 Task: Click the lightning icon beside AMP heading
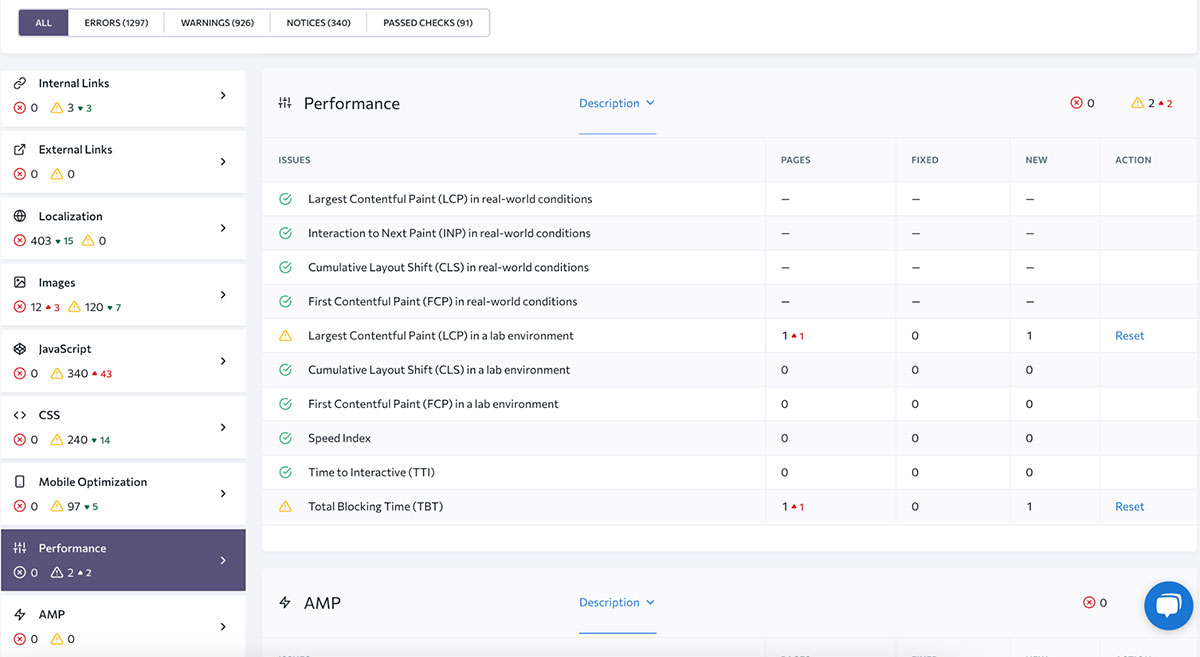pyautogui.click(x=285, y=603)
